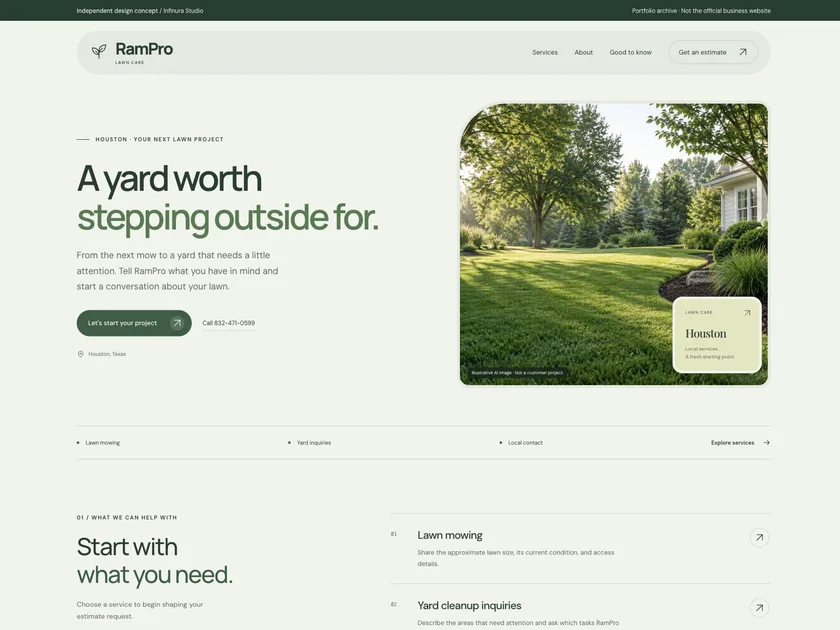Image resolution: width=840 pixels, height=630 pixels.
Task: Select 'Portfolio archive · Not the official business website' text
Action: [701, 11]
